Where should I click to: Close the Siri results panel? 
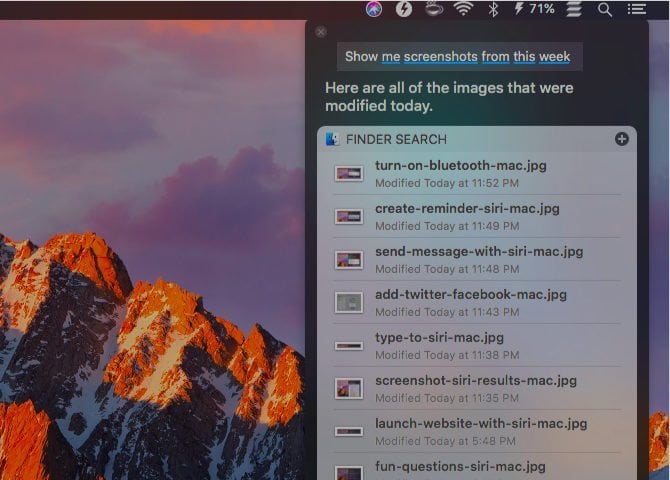[x=320, y=32]
